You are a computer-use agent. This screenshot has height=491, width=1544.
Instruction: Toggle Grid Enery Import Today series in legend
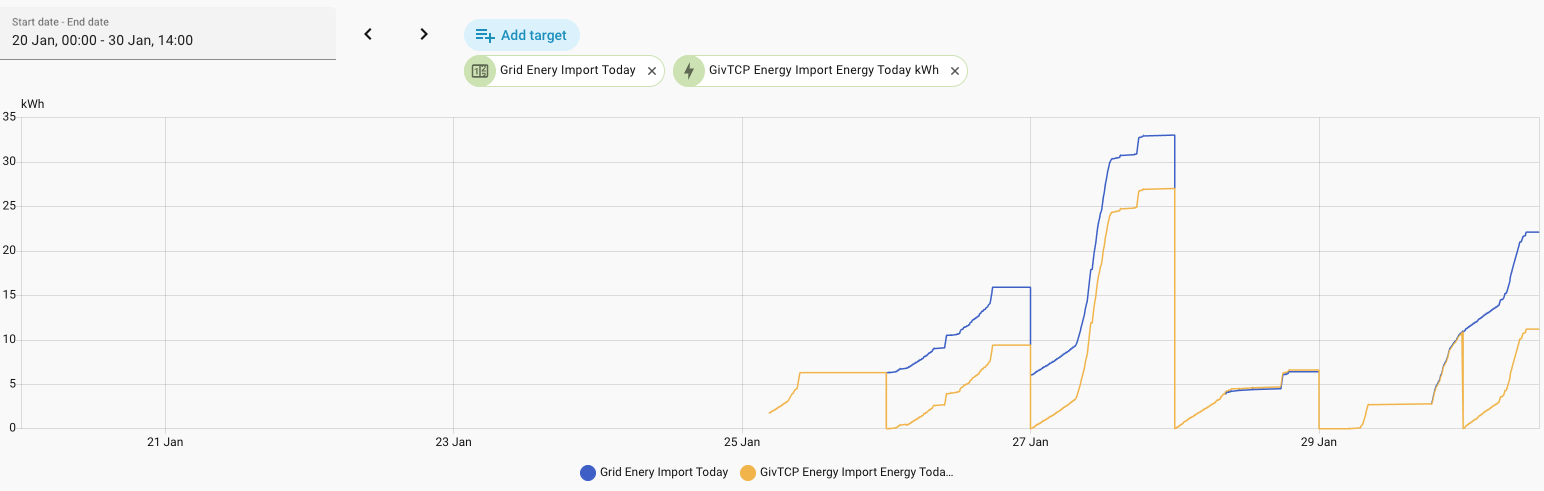[x=663, y=473]
